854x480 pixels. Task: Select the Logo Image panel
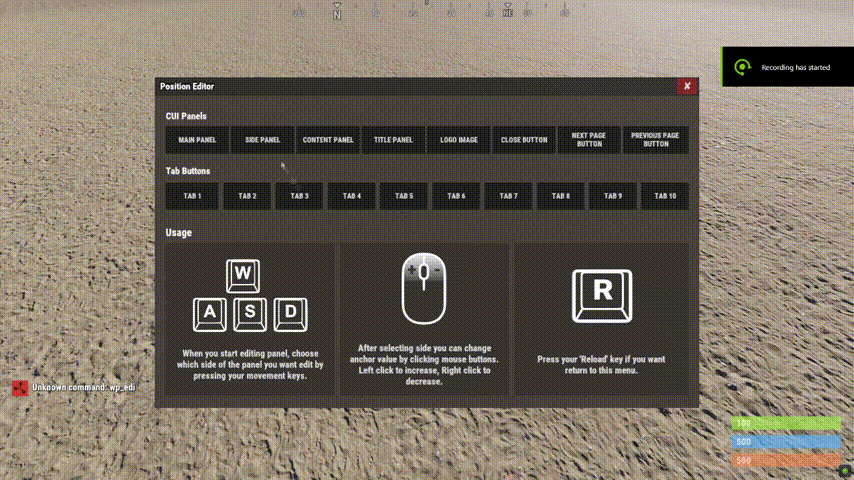(459, 140)
